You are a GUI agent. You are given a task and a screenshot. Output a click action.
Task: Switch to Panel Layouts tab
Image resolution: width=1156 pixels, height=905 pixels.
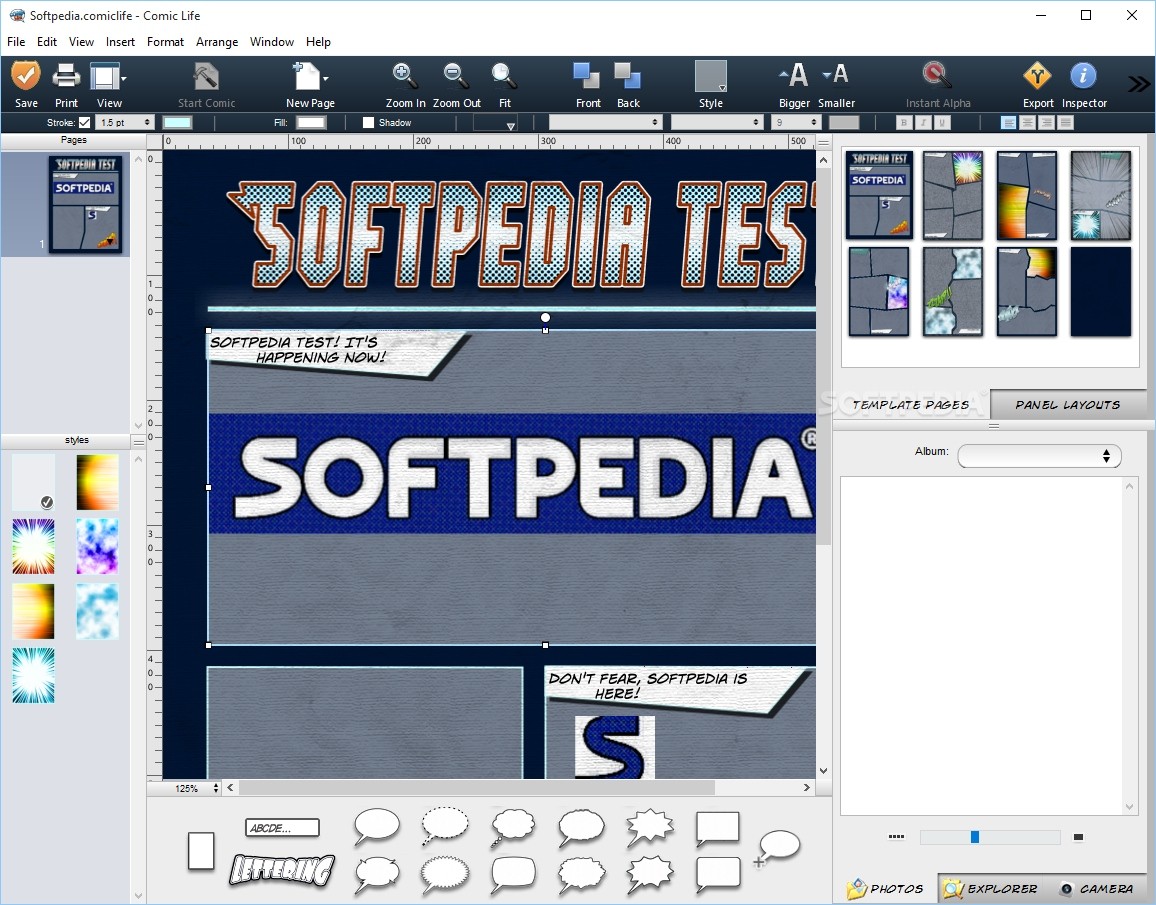point(1068,405)
